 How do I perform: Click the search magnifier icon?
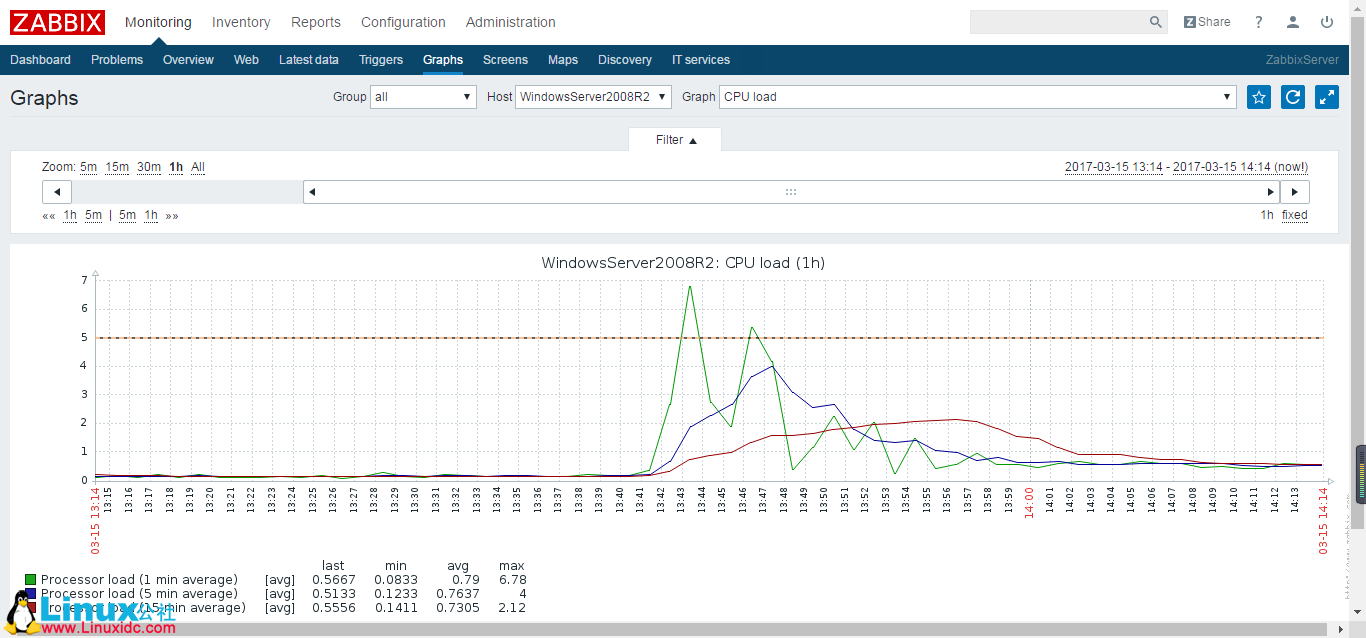click(x=1155, y=21)
